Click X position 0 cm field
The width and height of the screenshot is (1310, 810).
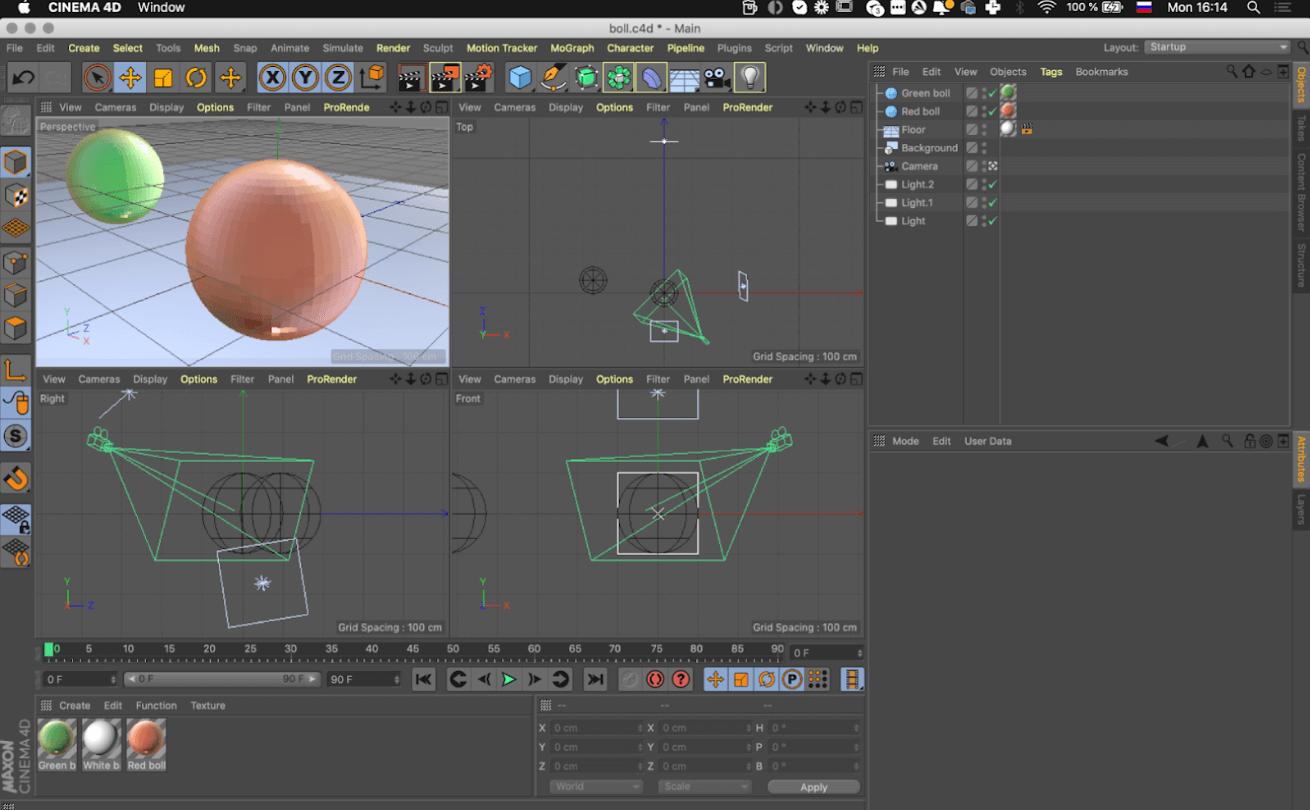597,728
